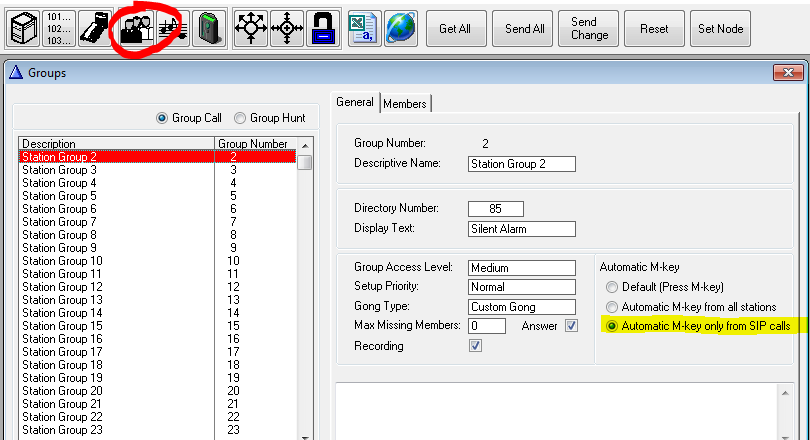Select Station Group 6 row
Image resolution: width=810 pixels, height=440 pixels.
point(158,209)
